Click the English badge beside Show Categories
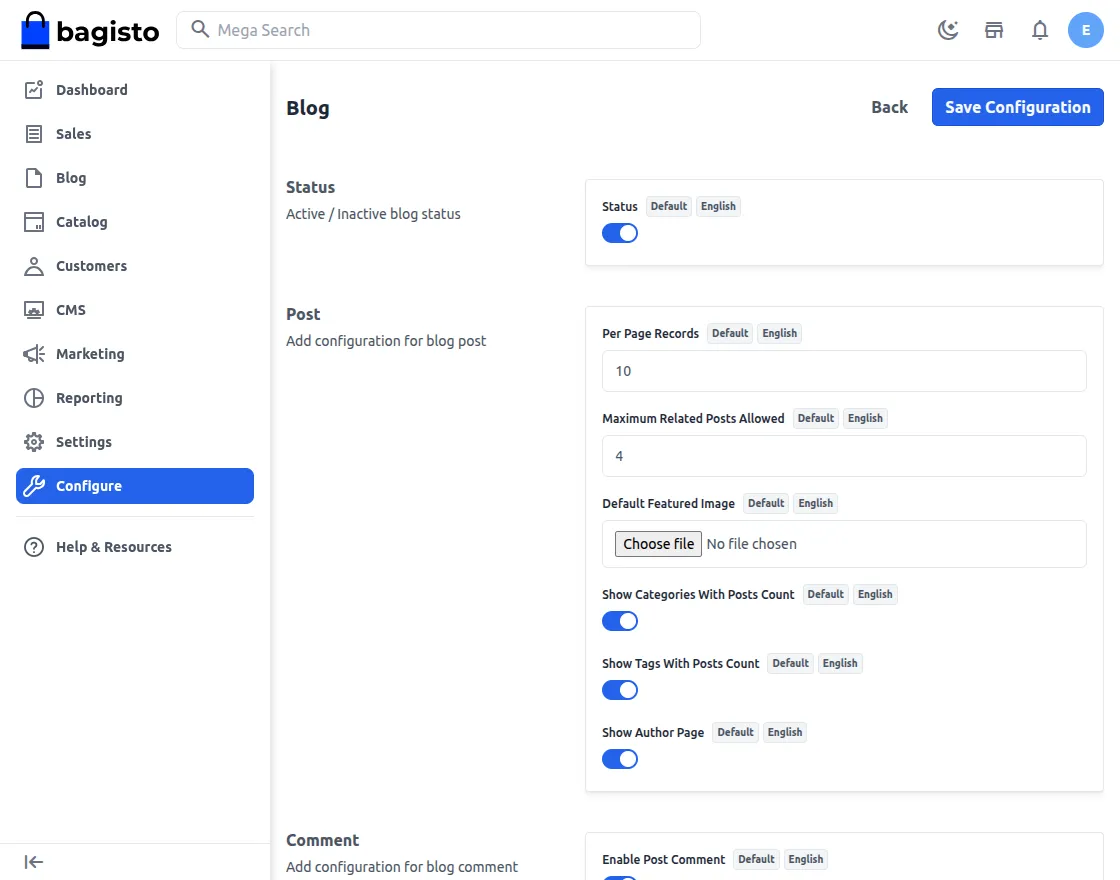 point(875,594)
